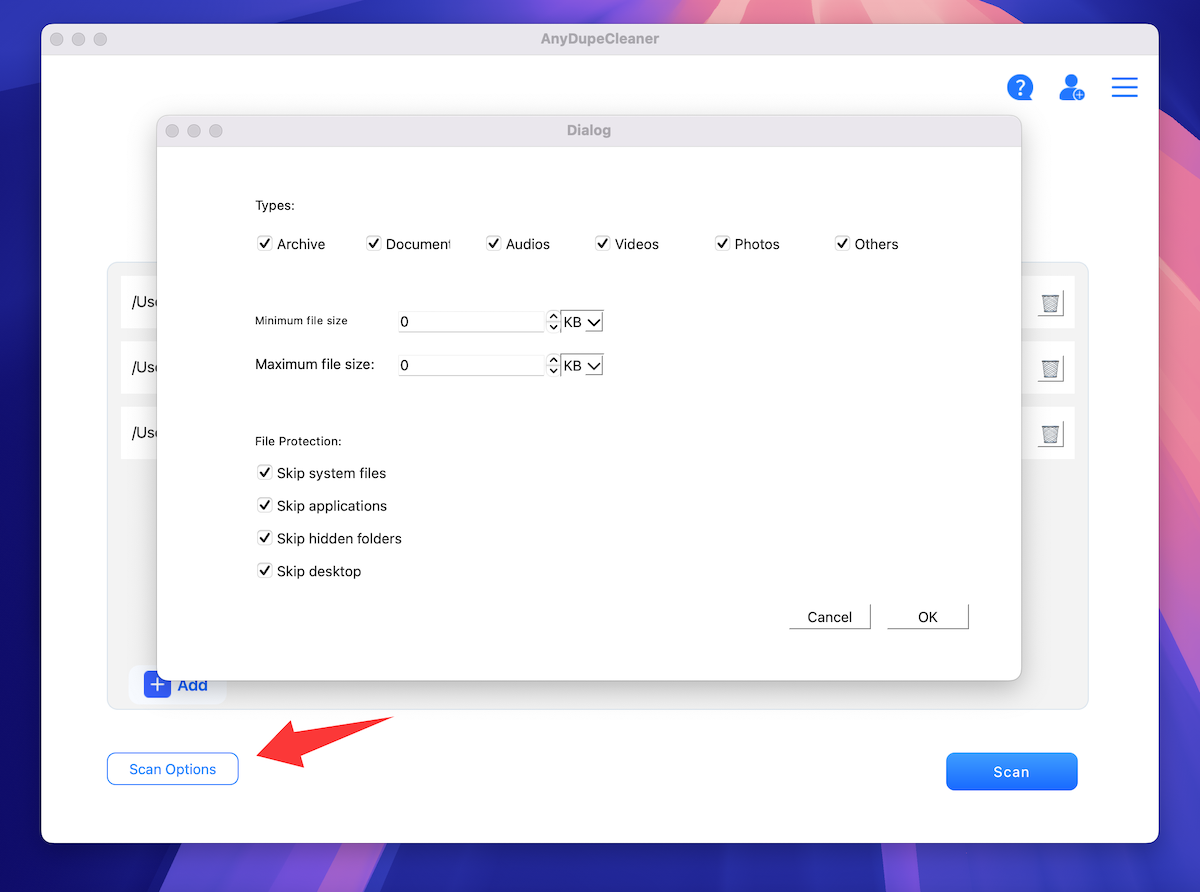Image resolution: width=1200 pixels, height=892 pixels.
Task: Toggle the Videos type checkbox
Action: [x=602, y=243]
